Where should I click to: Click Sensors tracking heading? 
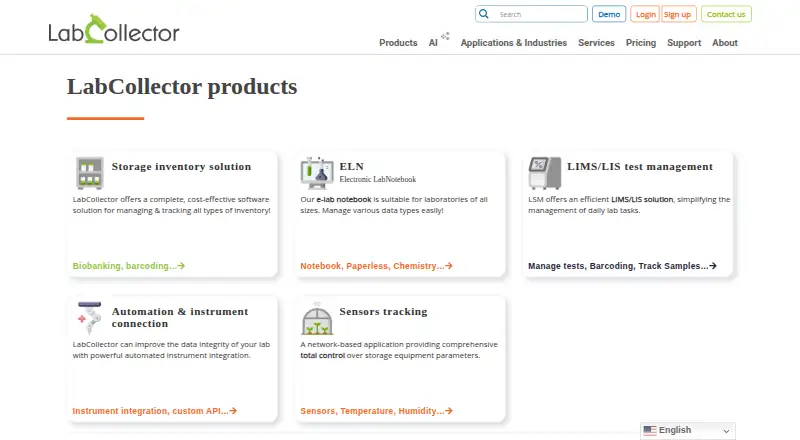point(383,311)
